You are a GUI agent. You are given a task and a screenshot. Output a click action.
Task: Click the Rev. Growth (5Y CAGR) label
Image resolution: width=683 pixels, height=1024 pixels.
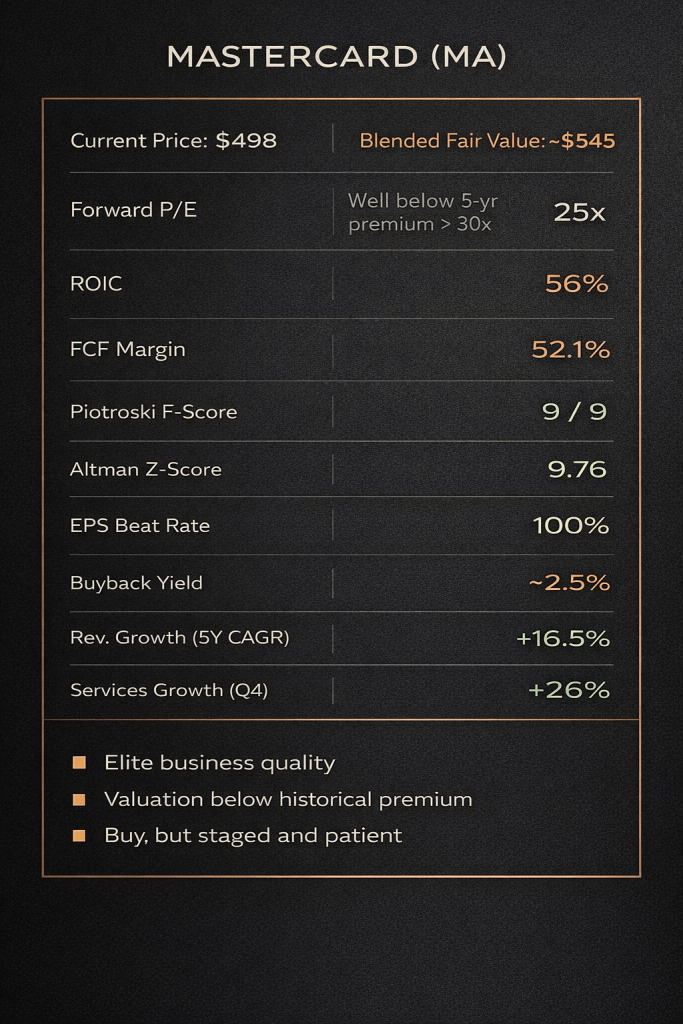pyautogui.click(x=180, y=637)
